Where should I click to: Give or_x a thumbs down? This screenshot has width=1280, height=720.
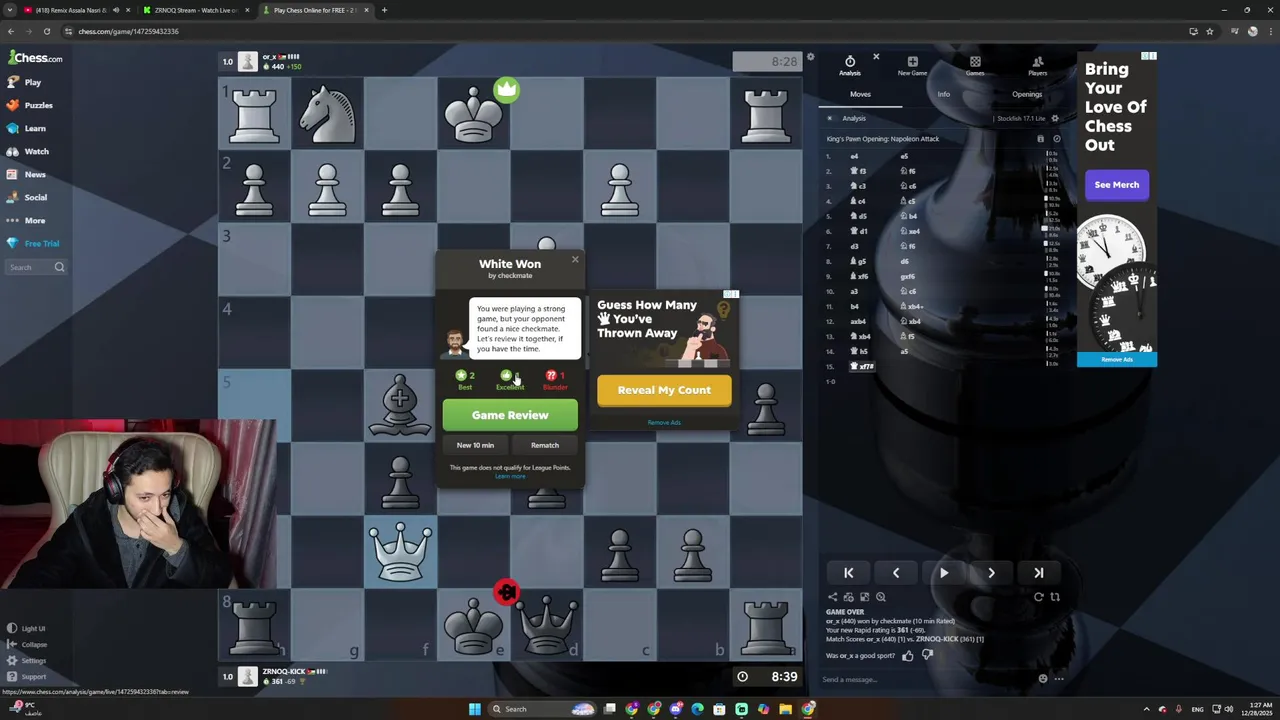tap(927, 655)
